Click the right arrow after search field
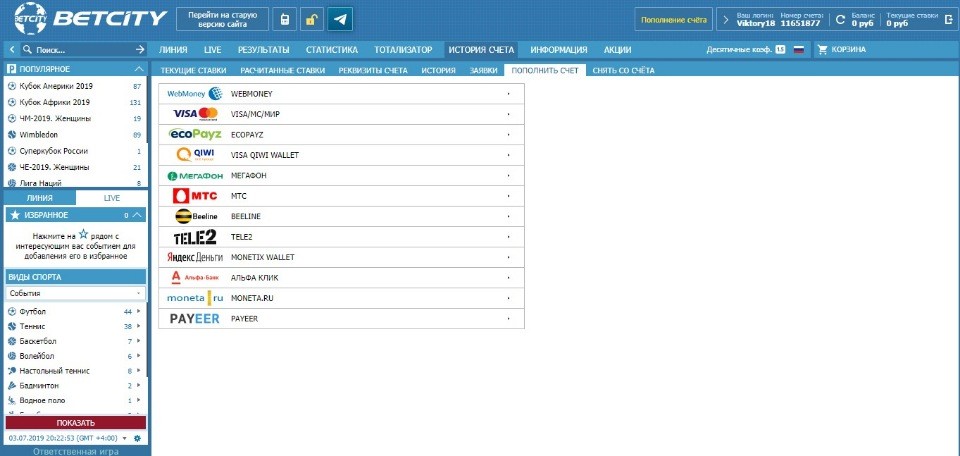 click(140, 50)
